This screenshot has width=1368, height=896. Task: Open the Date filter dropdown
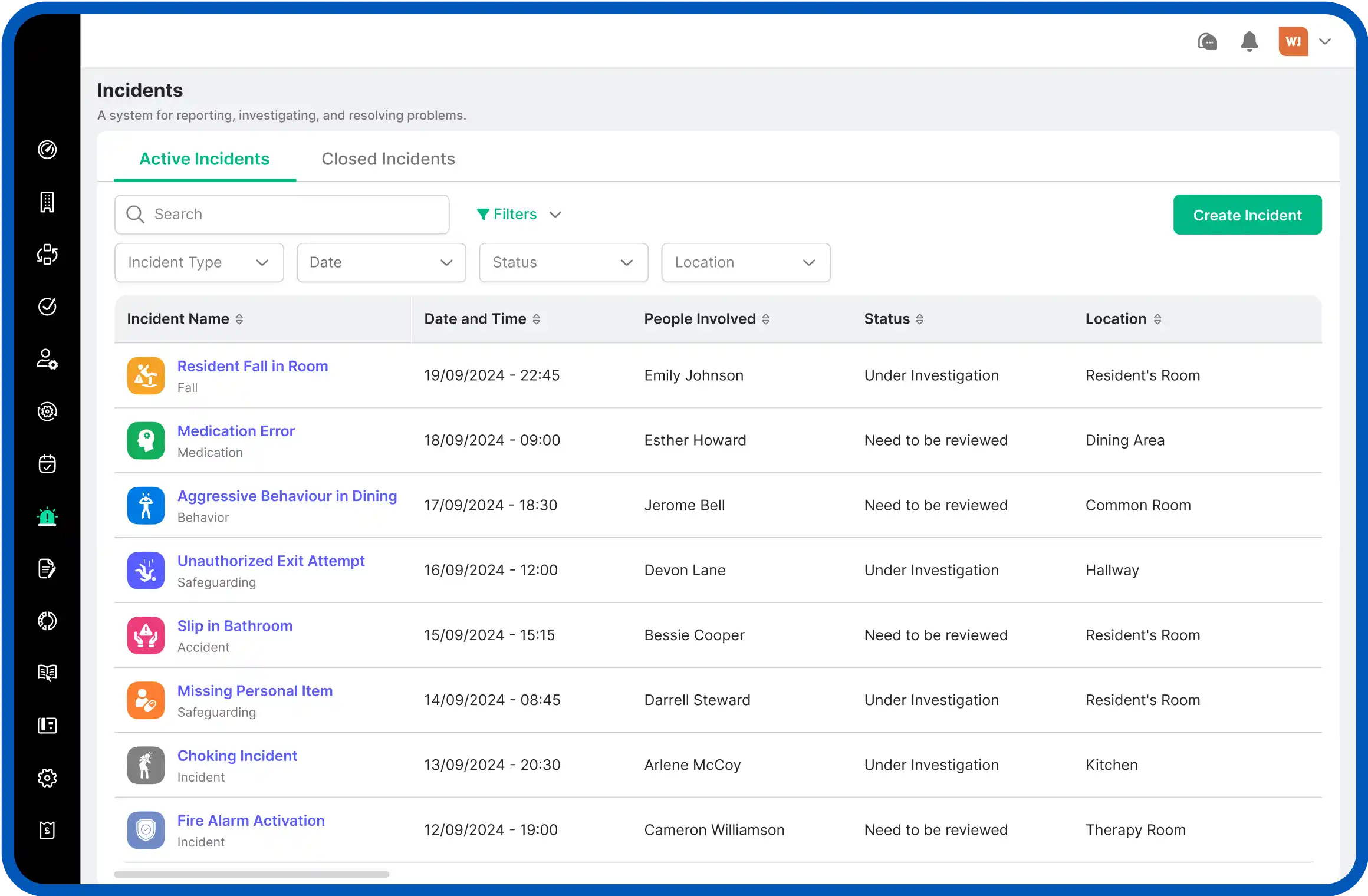pyautogui.click(x=382, y=262)
